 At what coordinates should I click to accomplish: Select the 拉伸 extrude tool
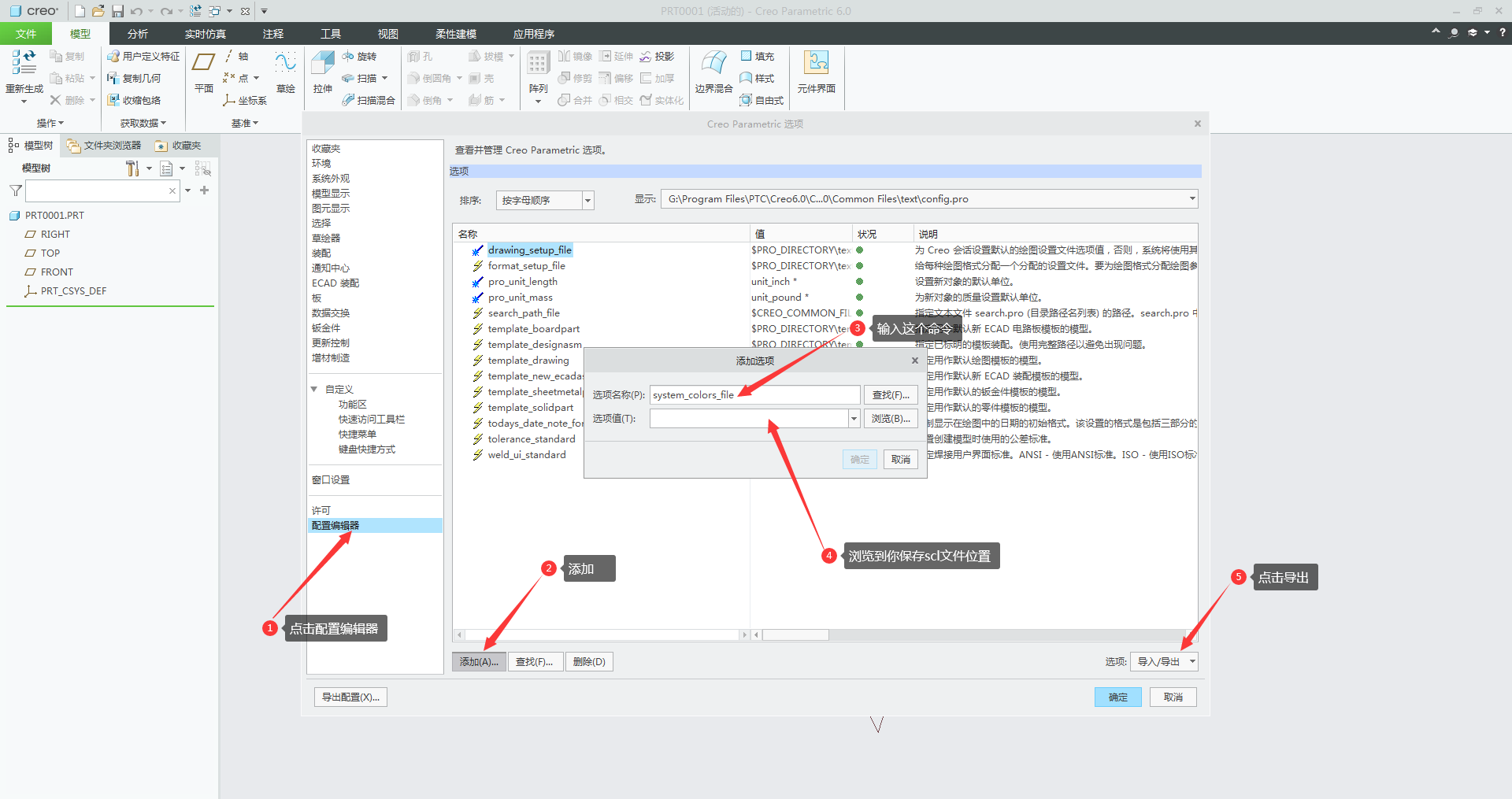(x=323, y=72)
